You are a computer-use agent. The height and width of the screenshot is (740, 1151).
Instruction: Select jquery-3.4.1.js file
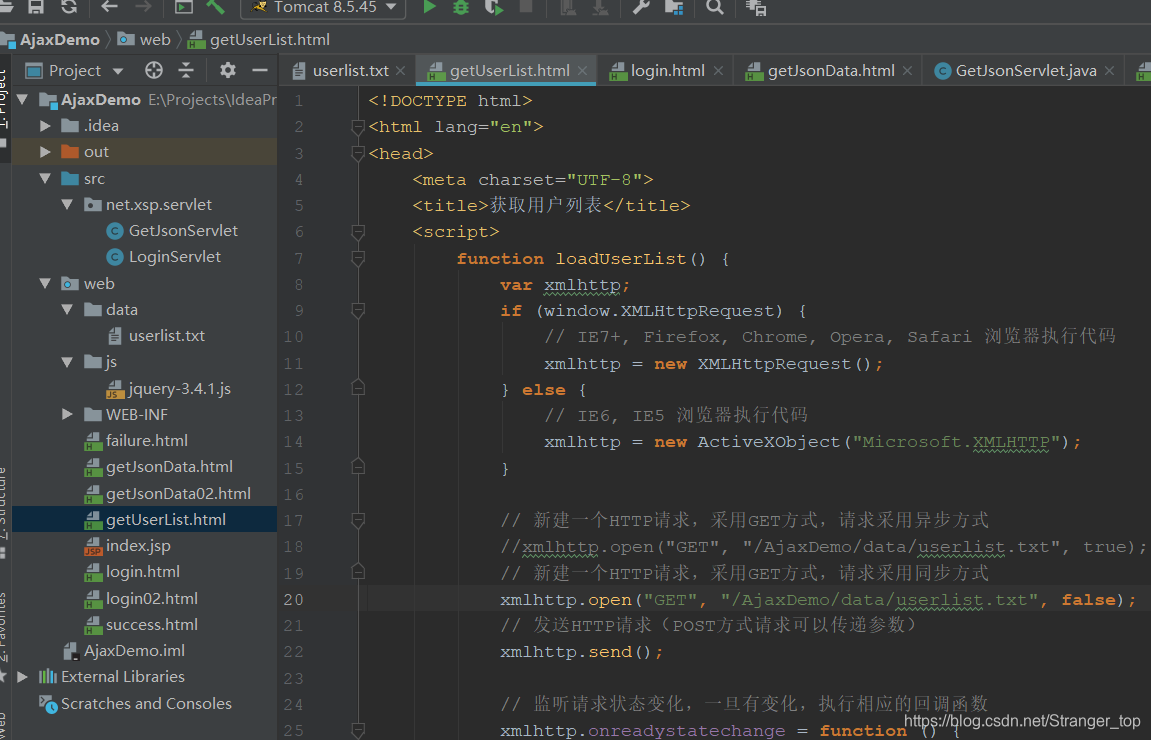pos(169,388)
